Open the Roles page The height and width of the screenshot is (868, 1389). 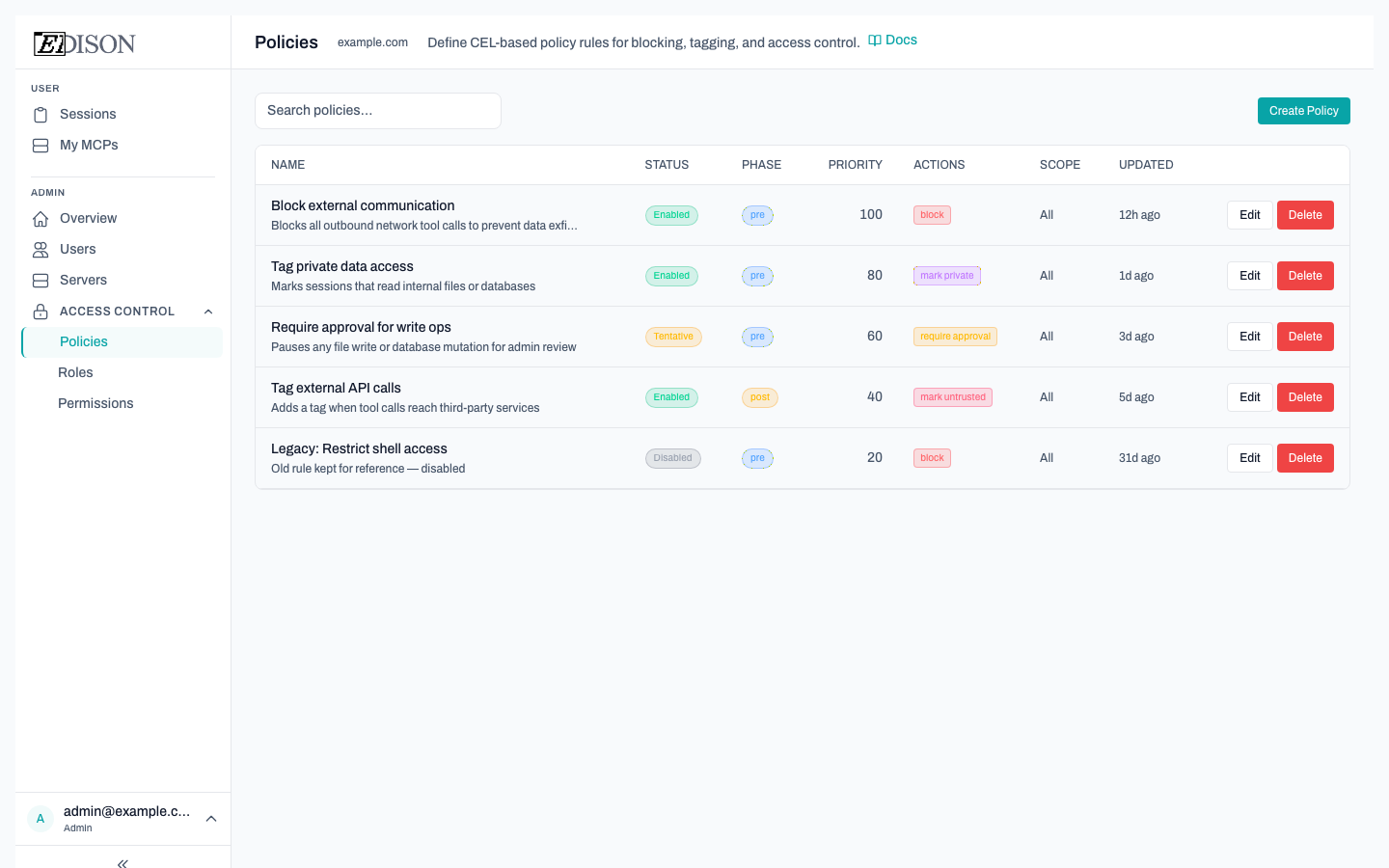[x=75, y=372]
